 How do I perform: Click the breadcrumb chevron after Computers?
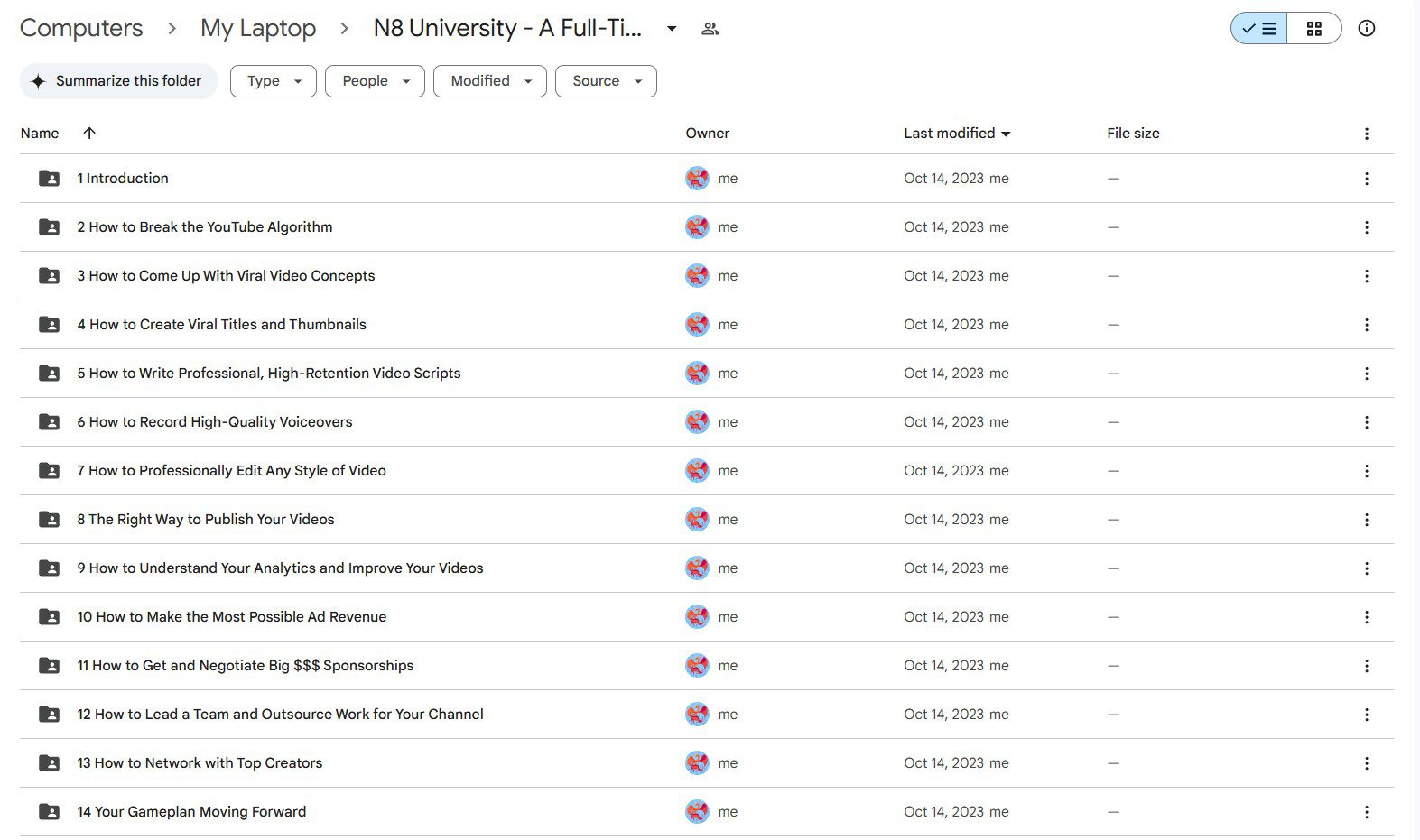(172, 29)
